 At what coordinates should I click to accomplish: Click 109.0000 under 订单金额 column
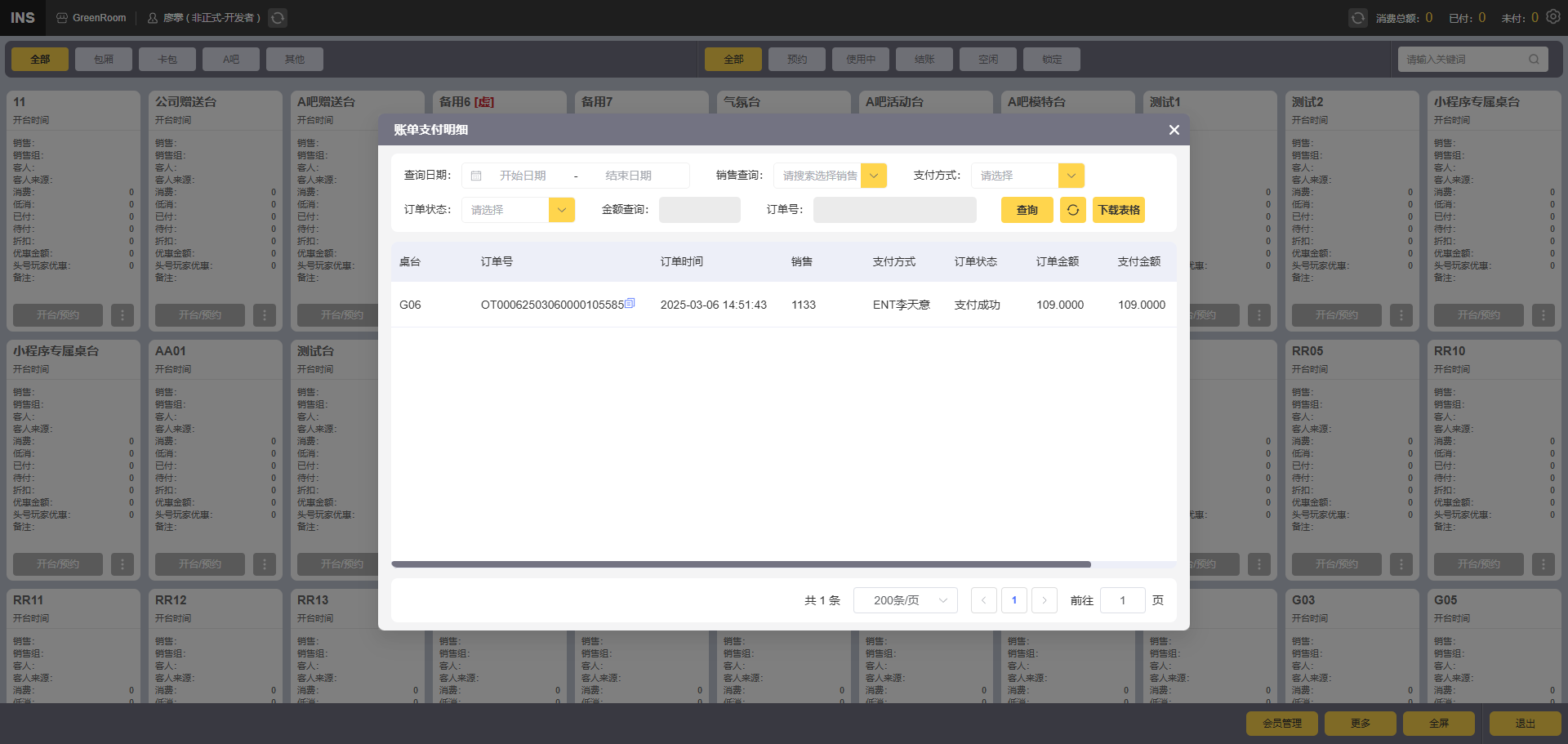pyautogui.click(x=1060, y=305)
